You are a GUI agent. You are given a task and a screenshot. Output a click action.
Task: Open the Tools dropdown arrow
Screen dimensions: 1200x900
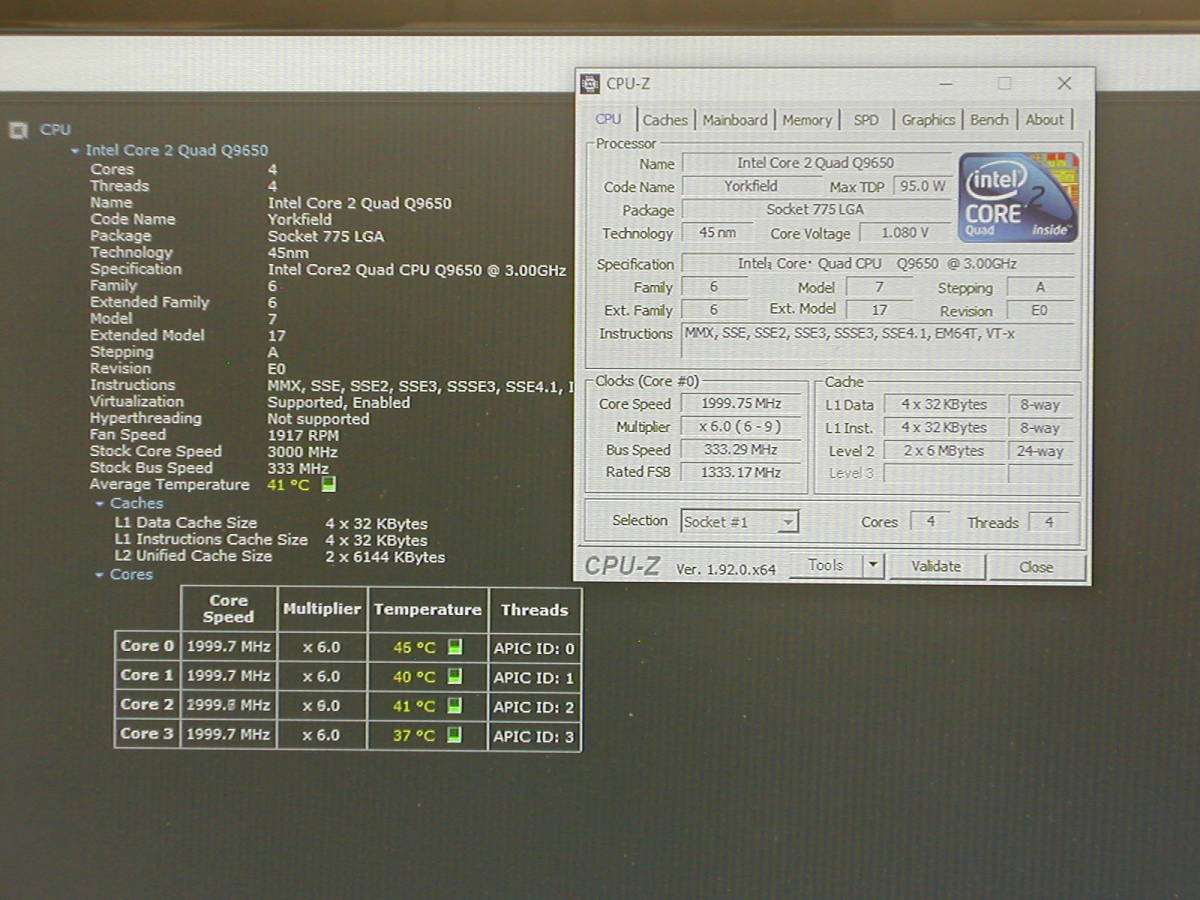pyautogui.click(x=873, y=566)
